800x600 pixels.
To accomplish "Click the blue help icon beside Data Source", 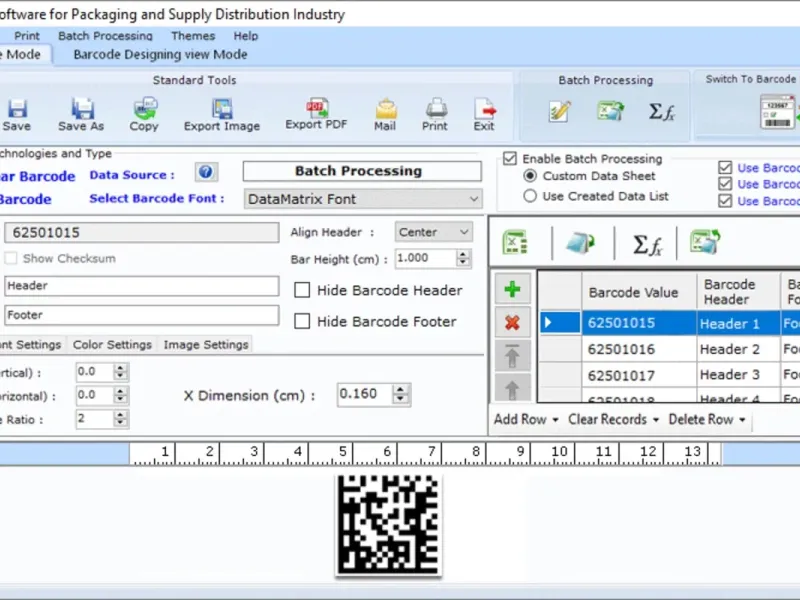I will tap(206, 173).
